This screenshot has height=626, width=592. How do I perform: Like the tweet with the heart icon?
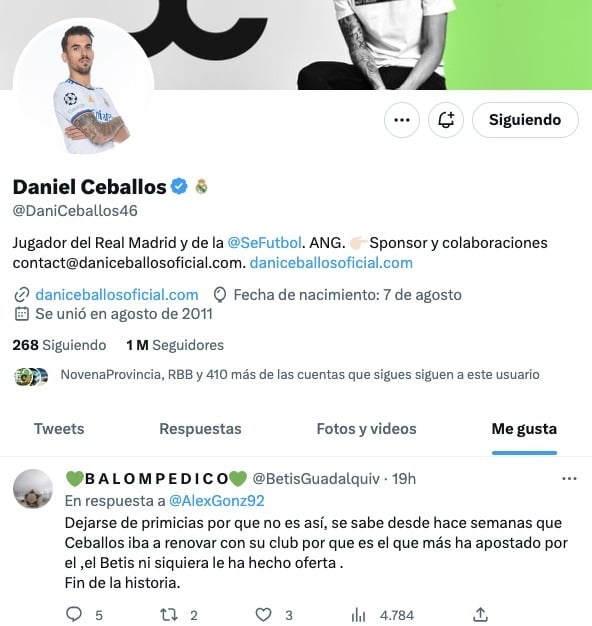[263, 614]
